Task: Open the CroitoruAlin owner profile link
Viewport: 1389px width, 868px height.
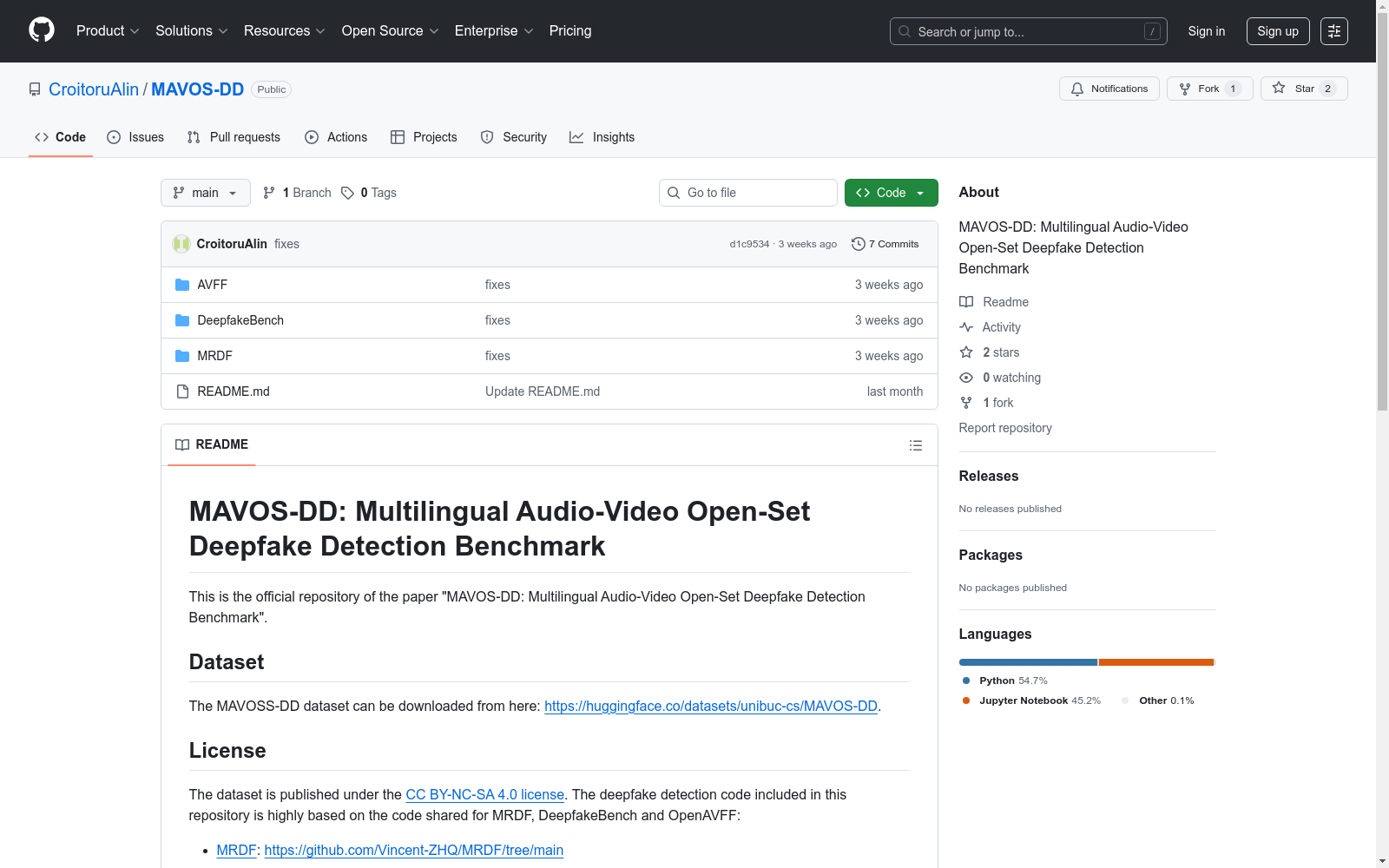Action: tap(94, 89)
